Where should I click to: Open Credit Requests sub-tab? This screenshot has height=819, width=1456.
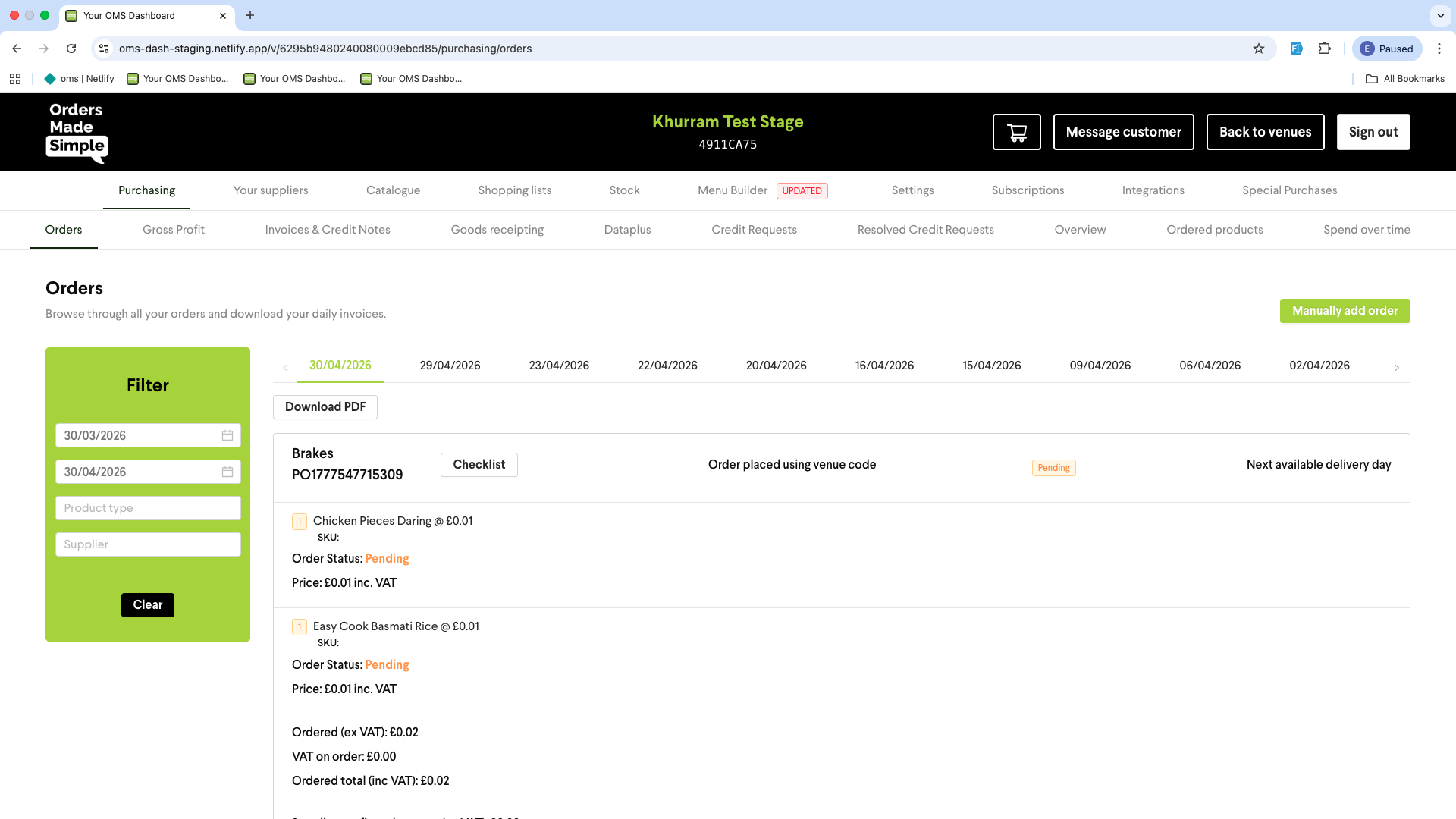754,230
